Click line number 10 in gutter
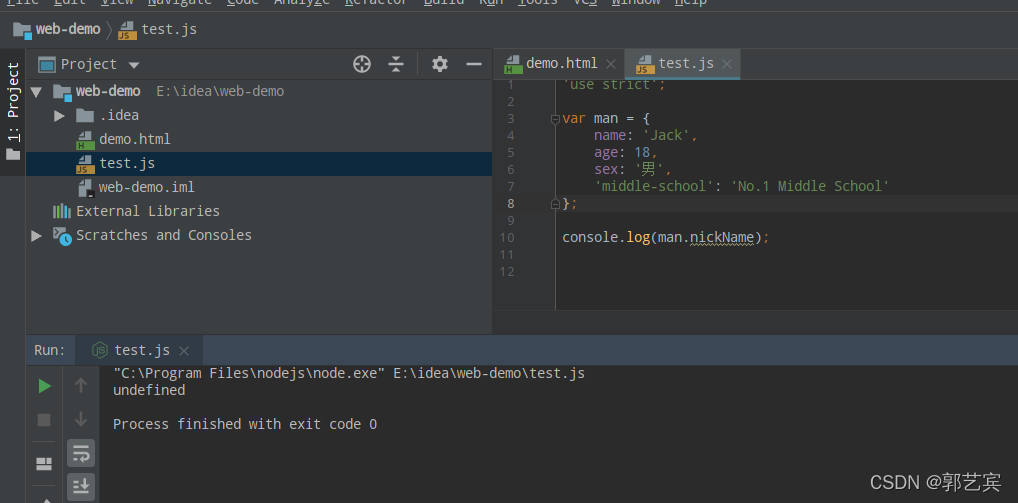The height and width of the screenshot is (503, 1018). [x=507, y=238]
